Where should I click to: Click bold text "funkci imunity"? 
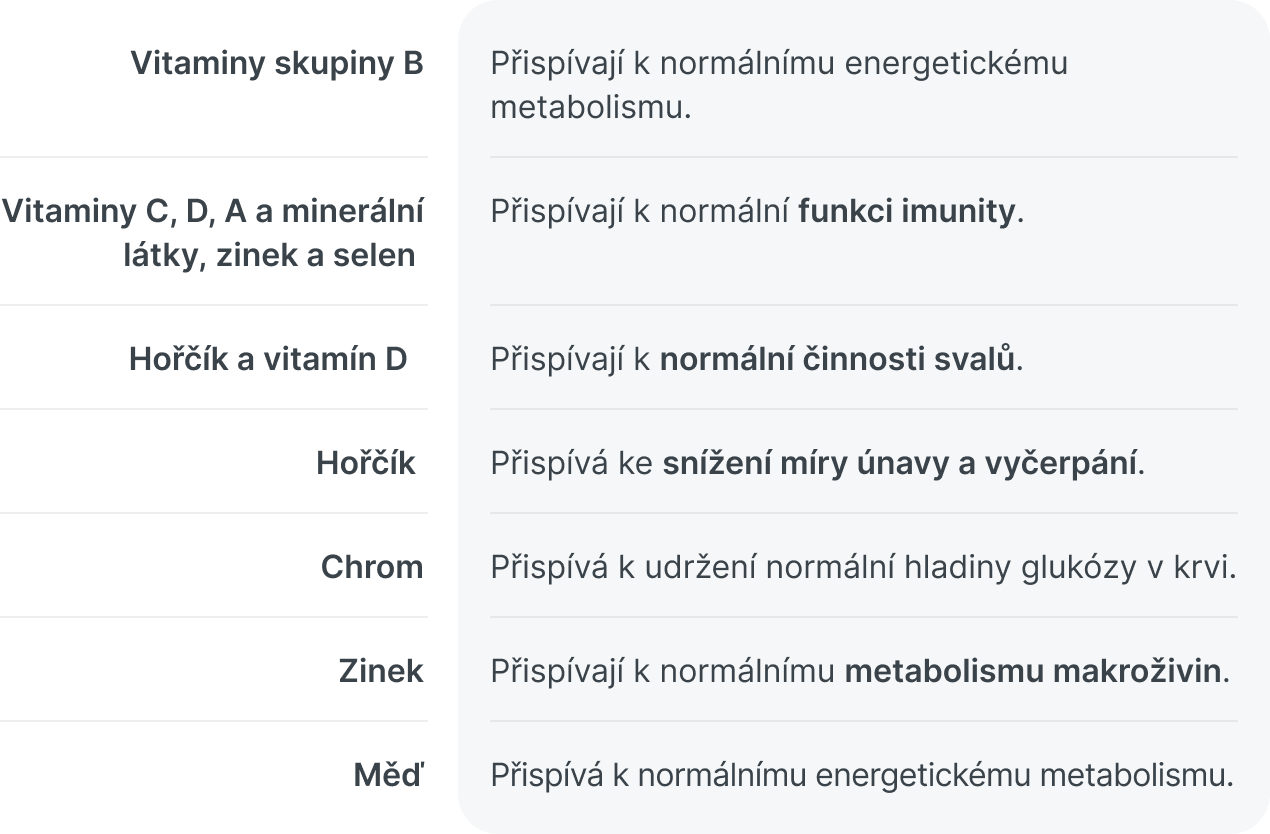click(906, 211)
